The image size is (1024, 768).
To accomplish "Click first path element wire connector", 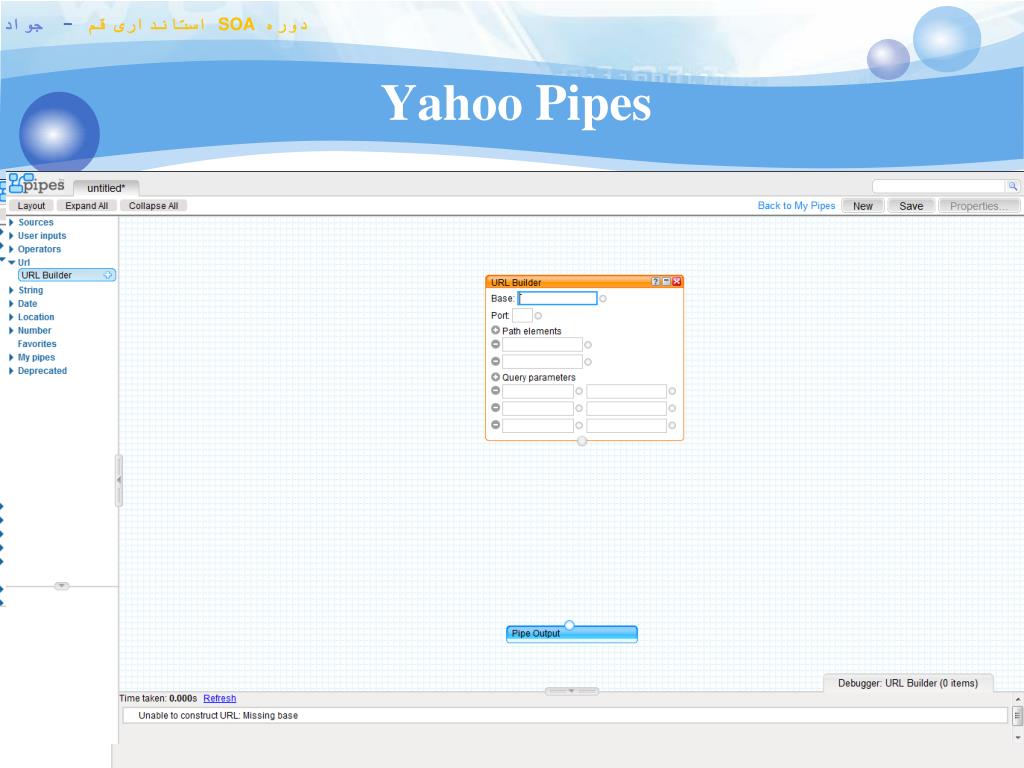I will [588, 345].
